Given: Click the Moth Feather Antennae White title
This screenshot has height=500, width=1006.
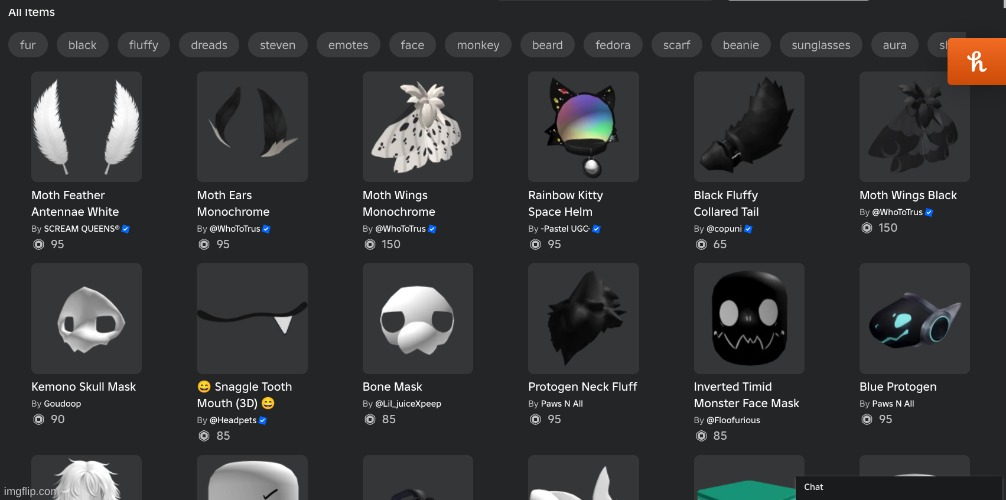Looking at the screenshot, I should (75, 203).
